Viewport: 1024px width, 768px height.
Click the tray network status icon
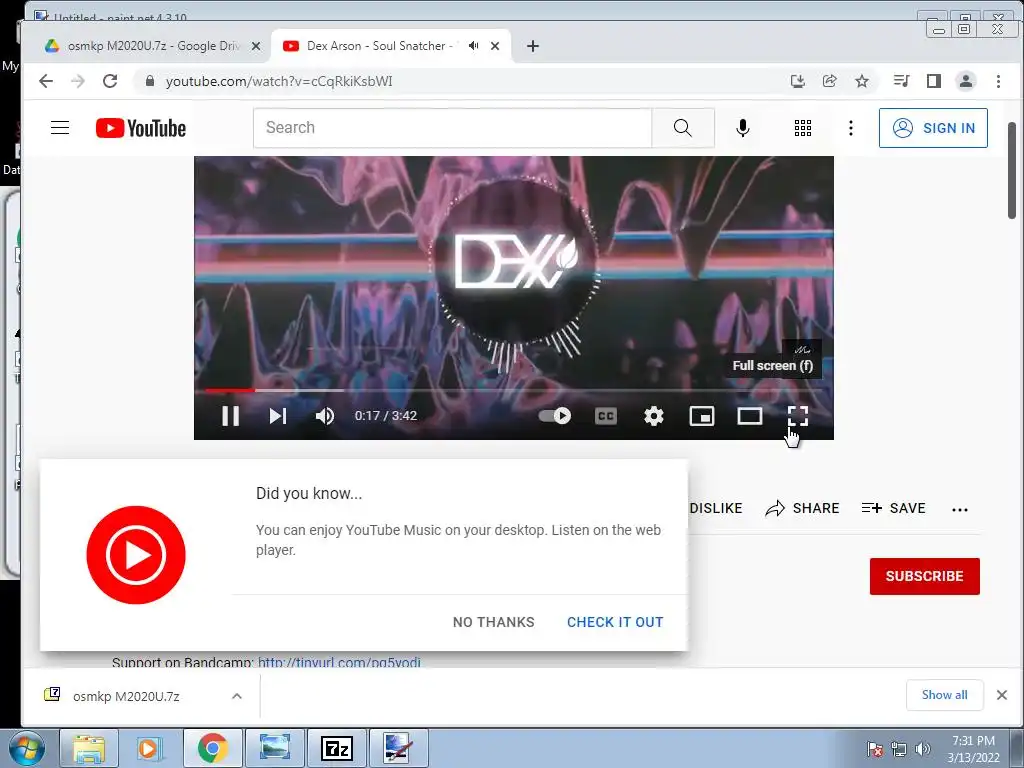[899, 749]
